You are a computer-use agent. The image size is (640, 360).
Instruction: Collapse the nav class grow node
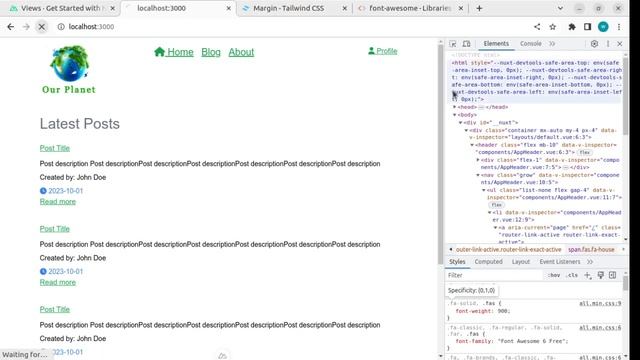click(478, 175)
